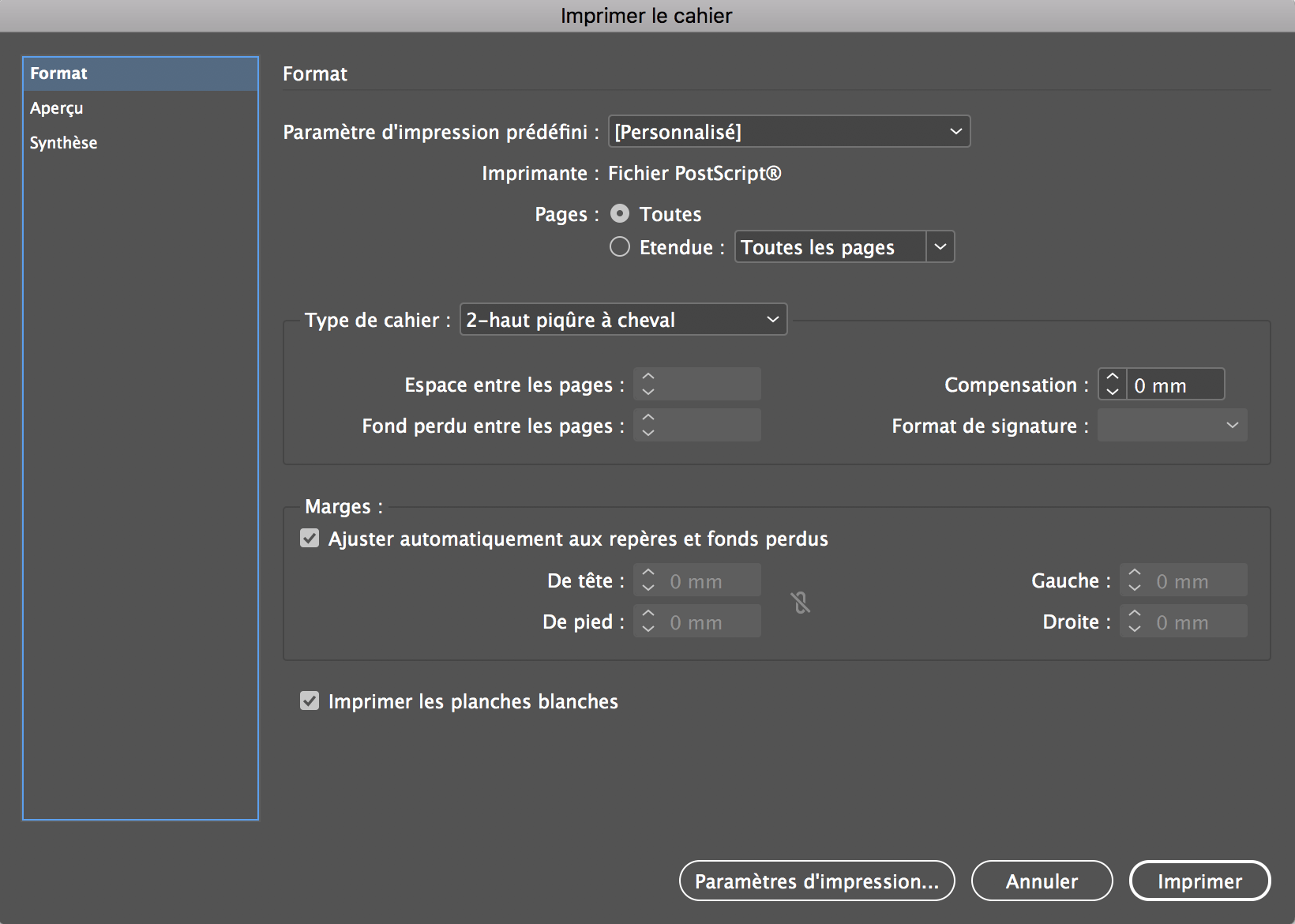Click the Compensation stepper arrows
1295x924 pixels.
click(1112, 385)
